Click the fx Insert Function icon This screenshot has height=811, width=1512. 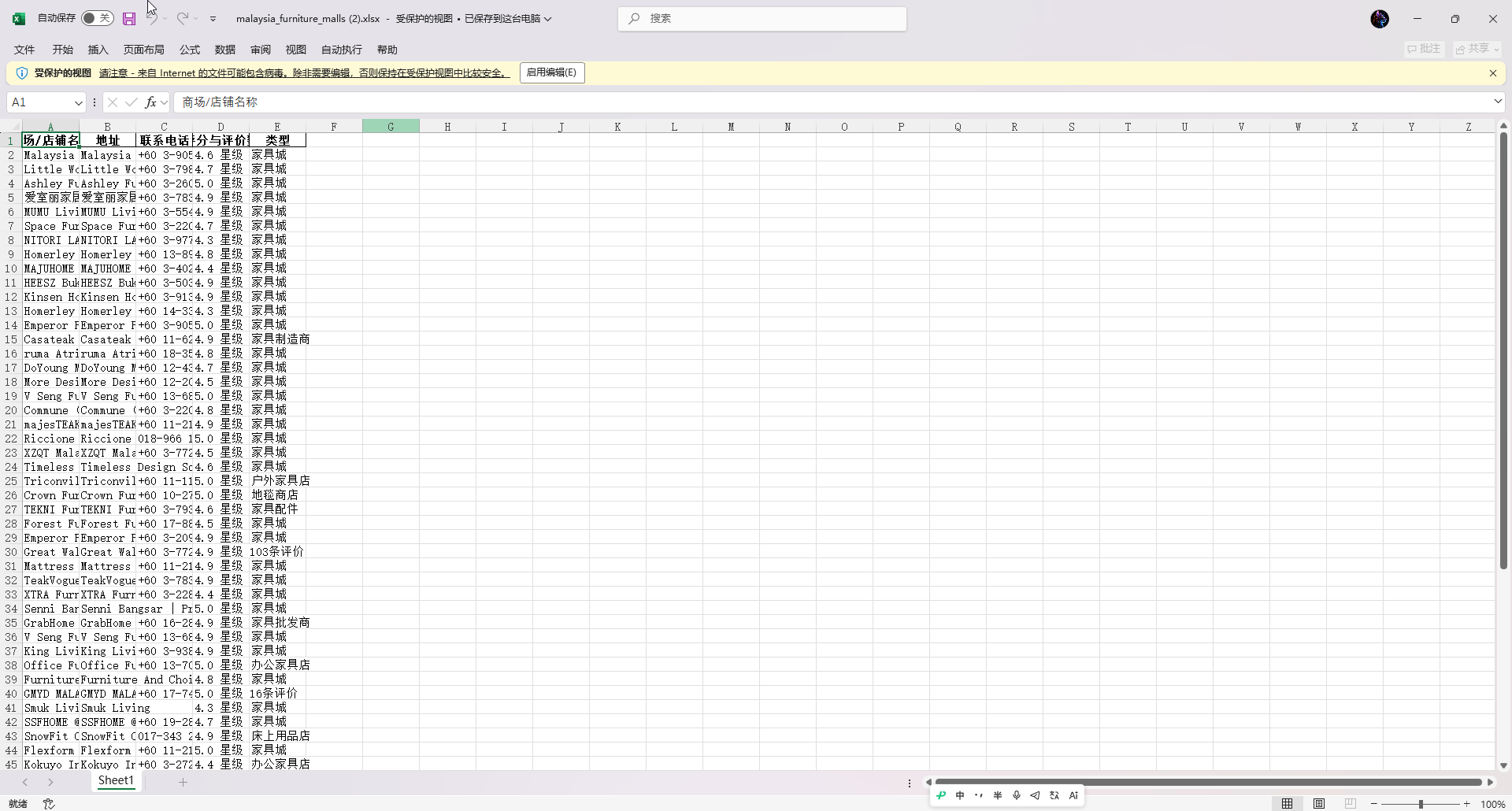point(150,102)
